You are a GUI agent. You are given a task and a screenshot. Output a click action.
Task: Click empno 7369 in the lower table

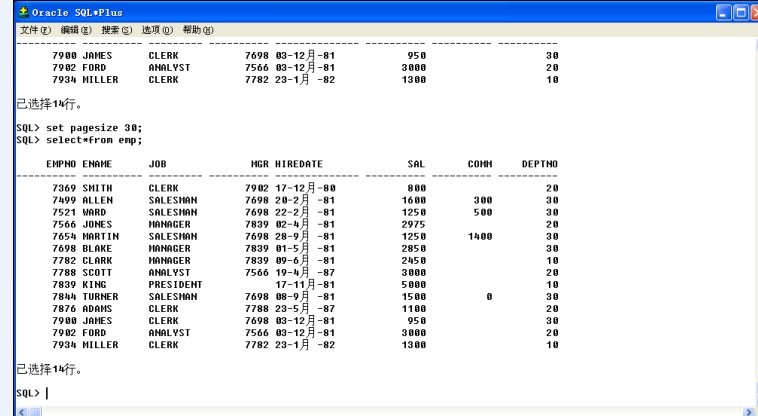pyautogui.click(x=64, y=188)
